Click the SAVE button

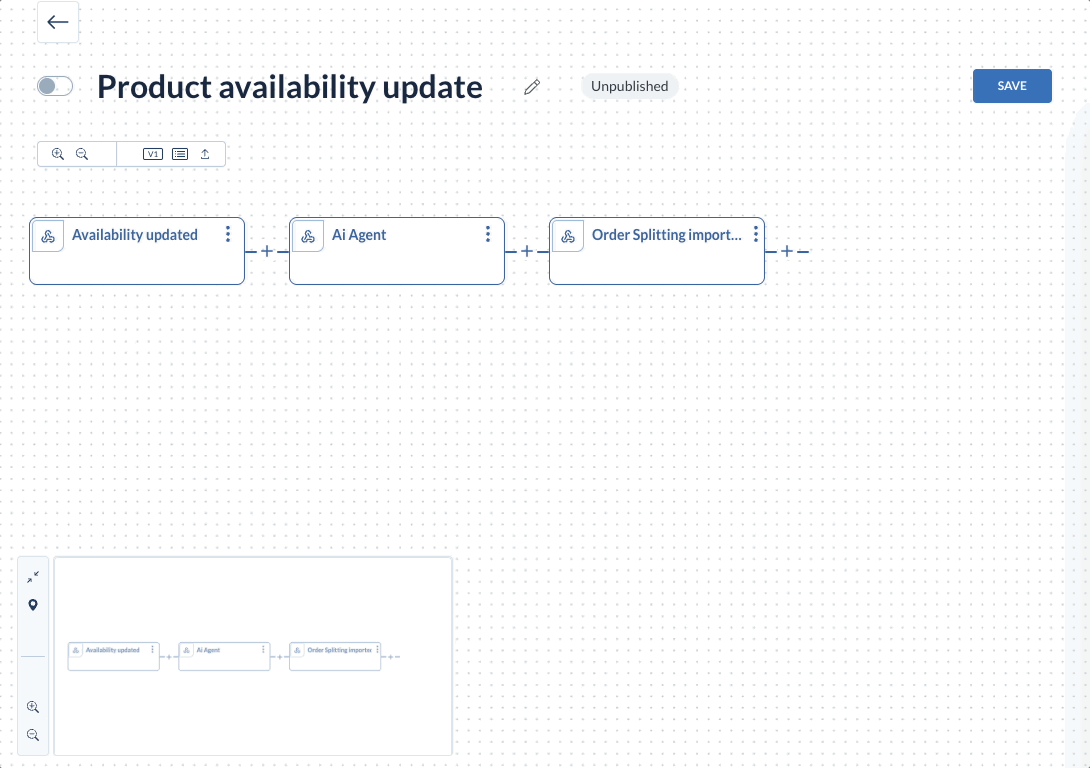tap(1012, 86)
